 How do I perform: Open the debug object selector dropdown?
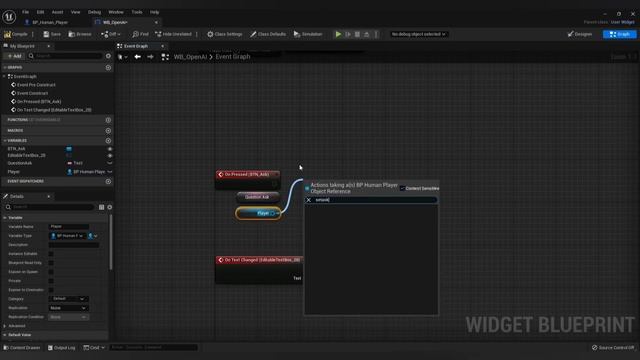(418, 34)
